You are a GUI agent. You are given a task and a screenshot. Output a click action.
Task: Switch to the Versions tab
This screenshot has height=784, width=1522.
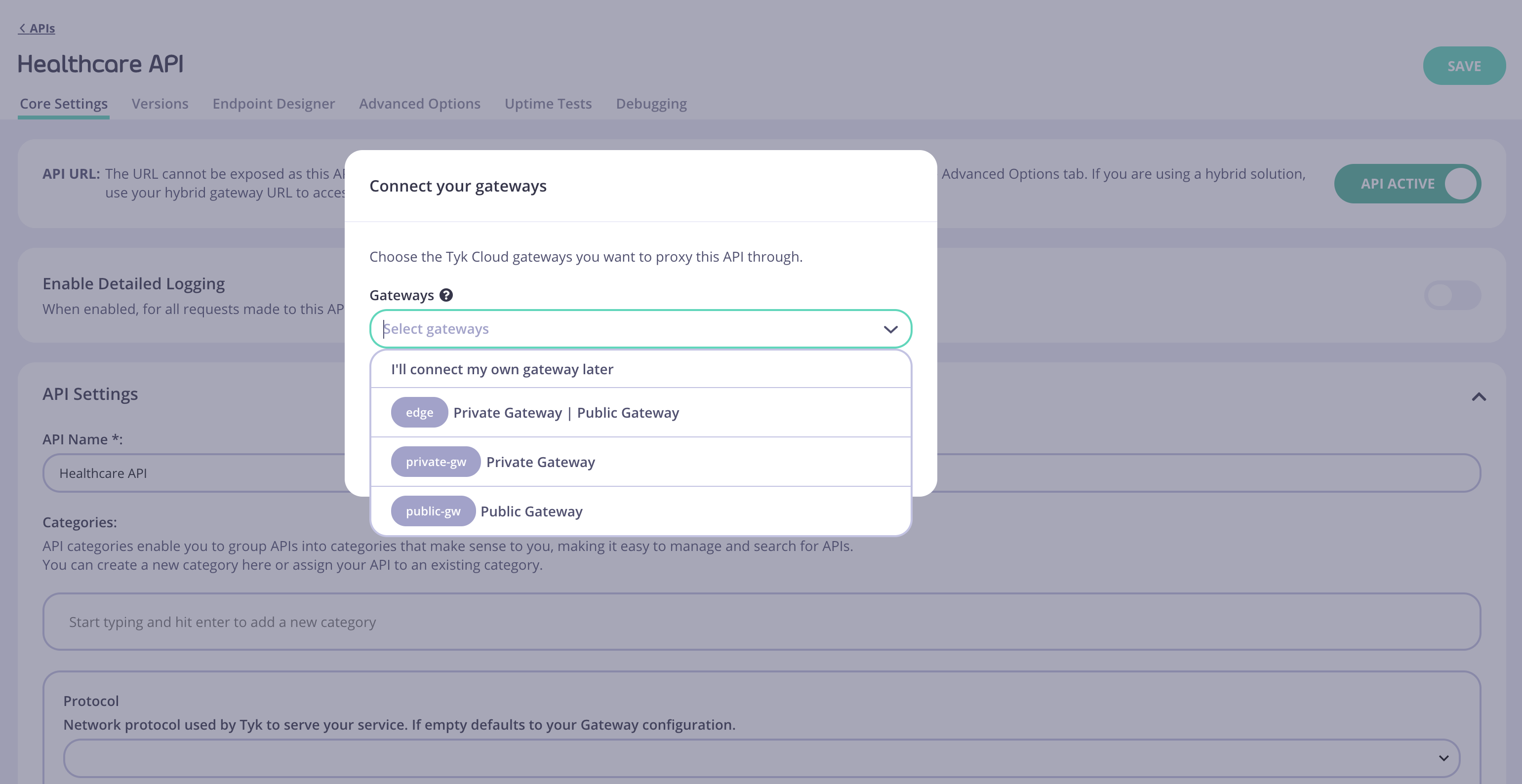click(x=160, y=103)
